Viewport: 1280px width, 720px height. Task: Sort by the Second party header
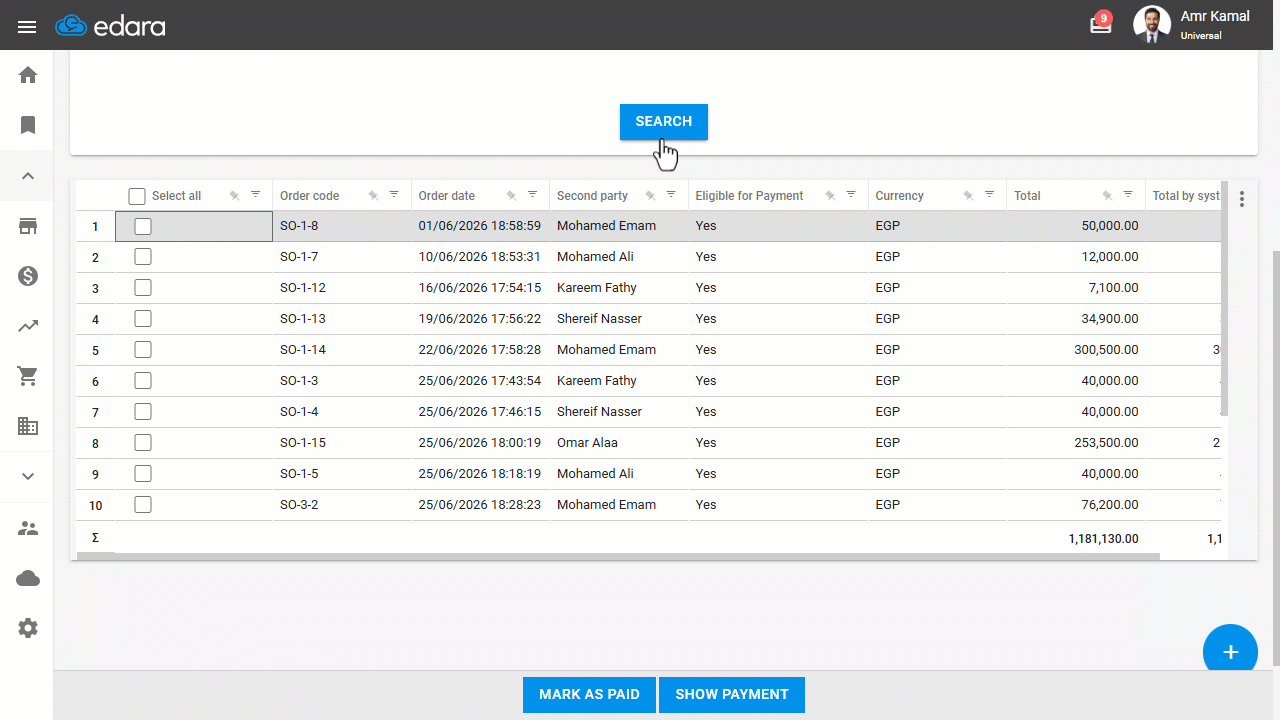tap(592, 196)
